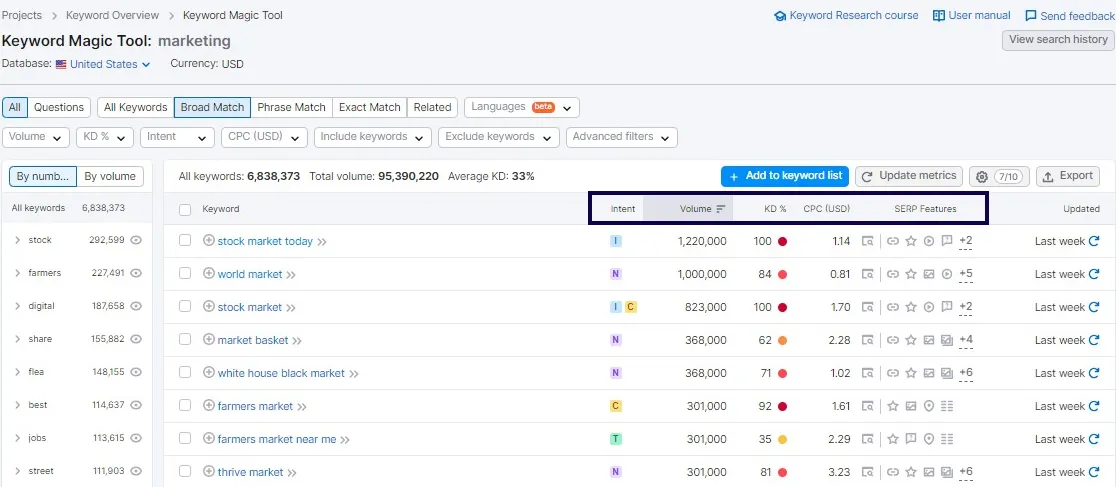Screen dimensions: 1116x487
Task: Click the Update metrics button
Action: tap(909, 176)
